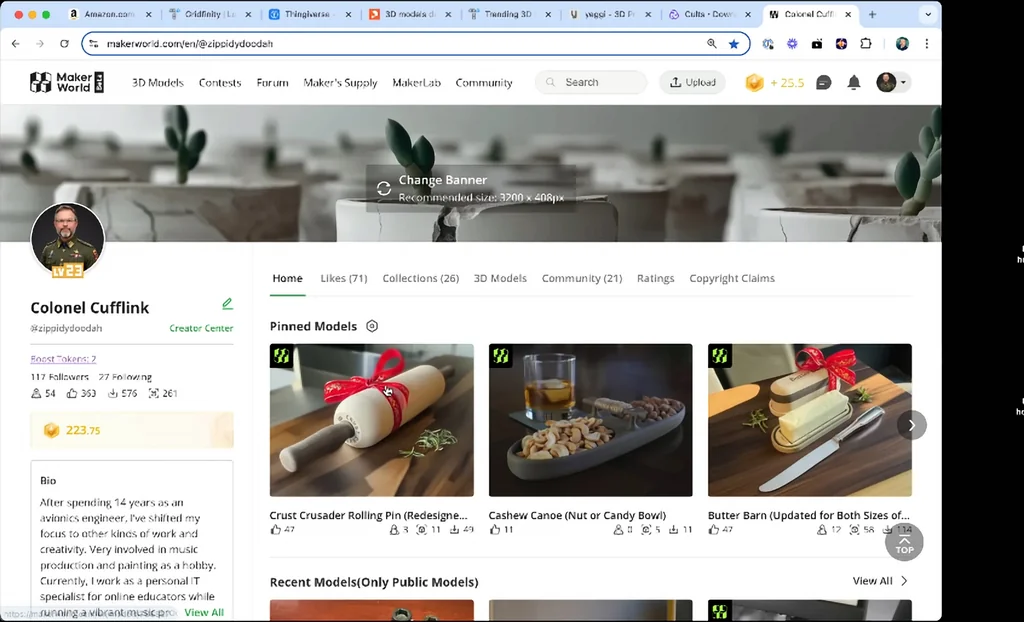Screen dimensions: 1024x622
Task: Click the Change Banner button
Action: coord(471,188)
